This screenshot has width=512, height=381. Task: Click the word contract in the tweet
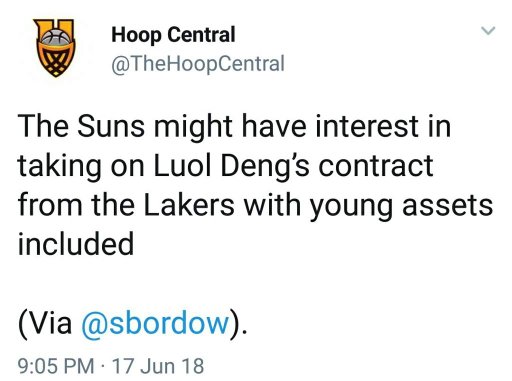376,166
